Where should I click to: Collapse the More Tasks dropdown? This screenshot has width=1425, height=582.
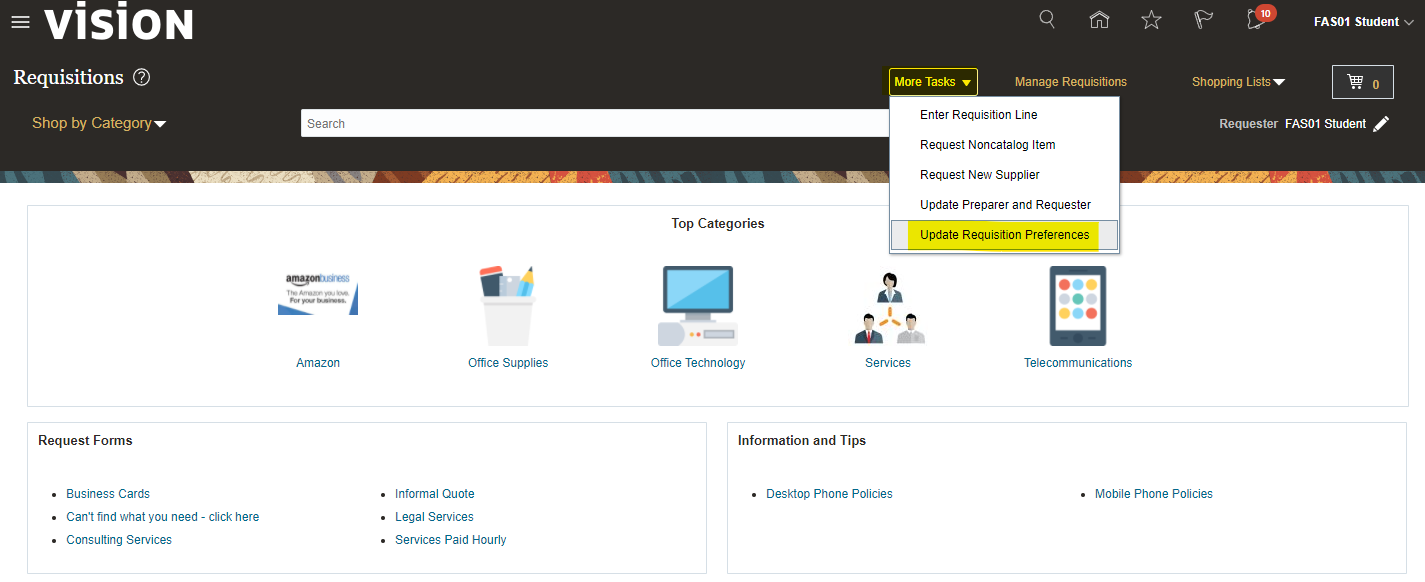point(932,82)
